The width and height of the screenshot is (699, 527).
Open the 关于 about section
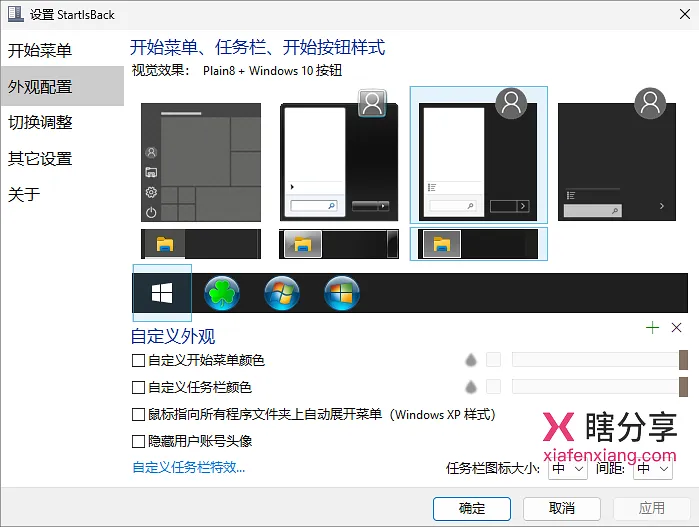[62, 194]
